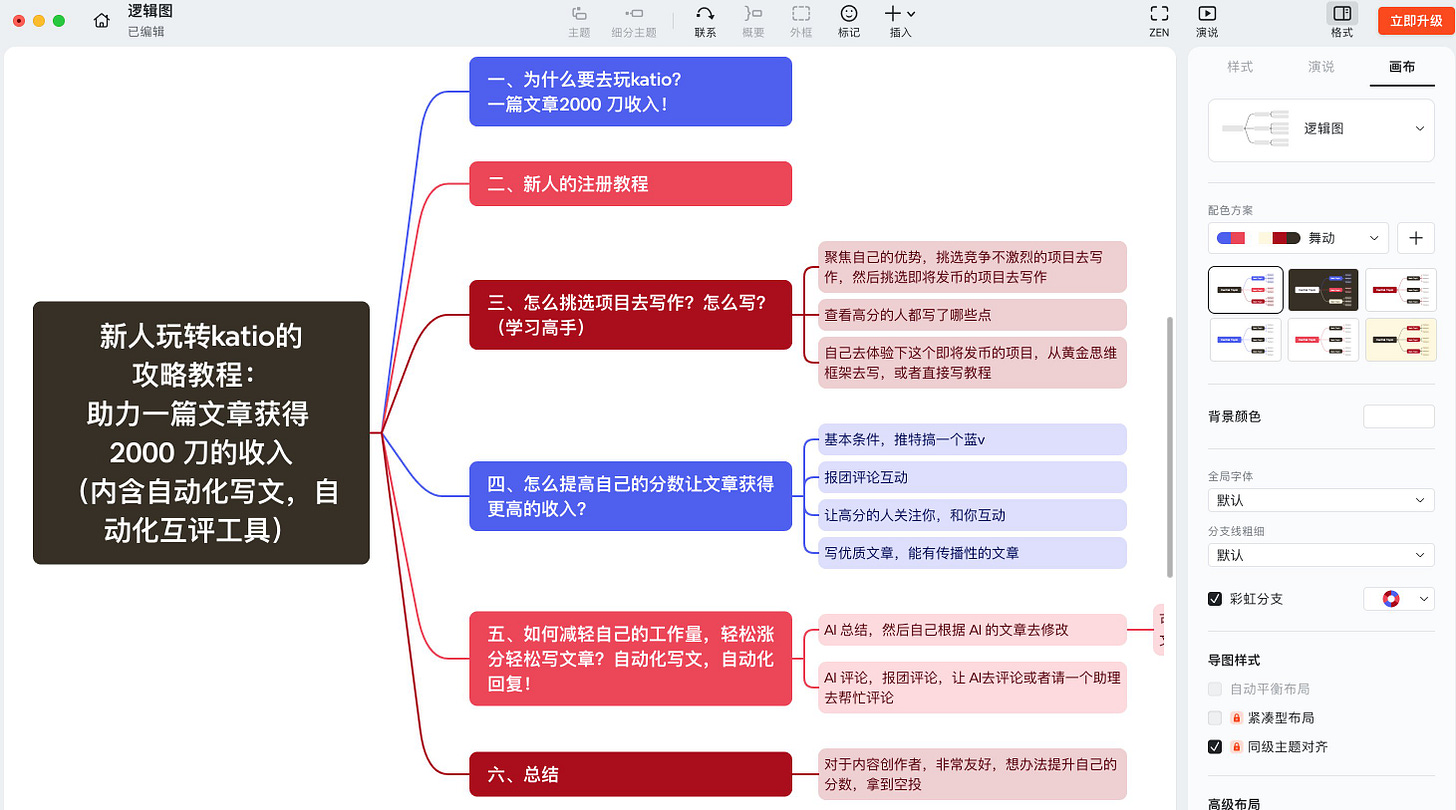Image resolution: width=1456 pixels, height=810 pixels.
Task: Open the insert (插入) plus menu
Action: (900, 21)
